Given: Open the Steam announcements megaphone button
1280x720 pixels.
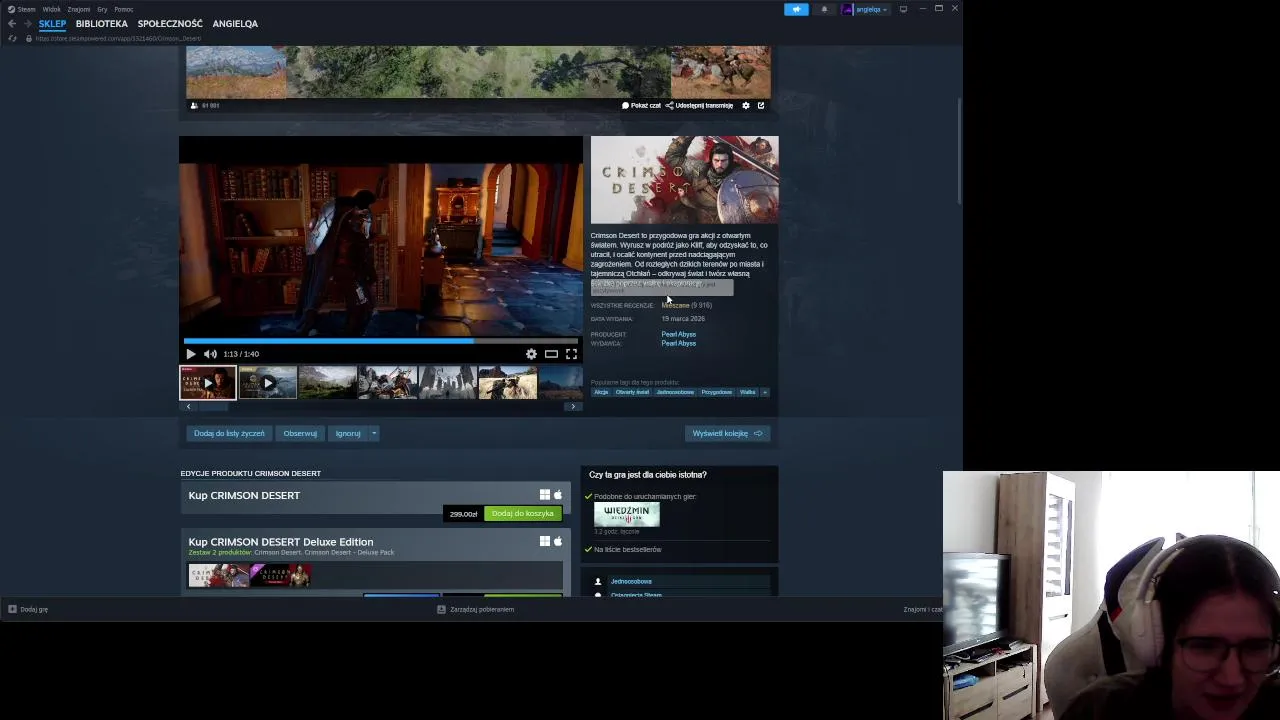Looking at the screenshot, I should (796, 9).
